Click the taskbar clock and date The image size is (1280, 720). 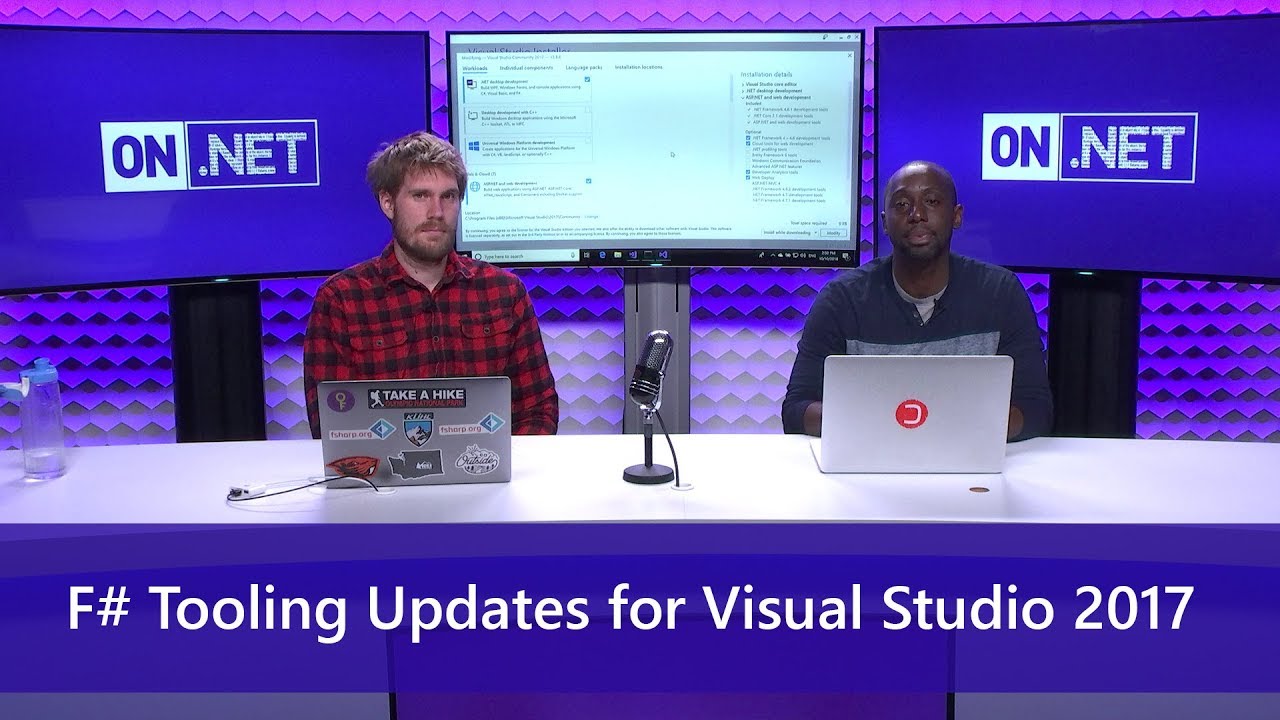pyautogui.click(x=828, y=256)
